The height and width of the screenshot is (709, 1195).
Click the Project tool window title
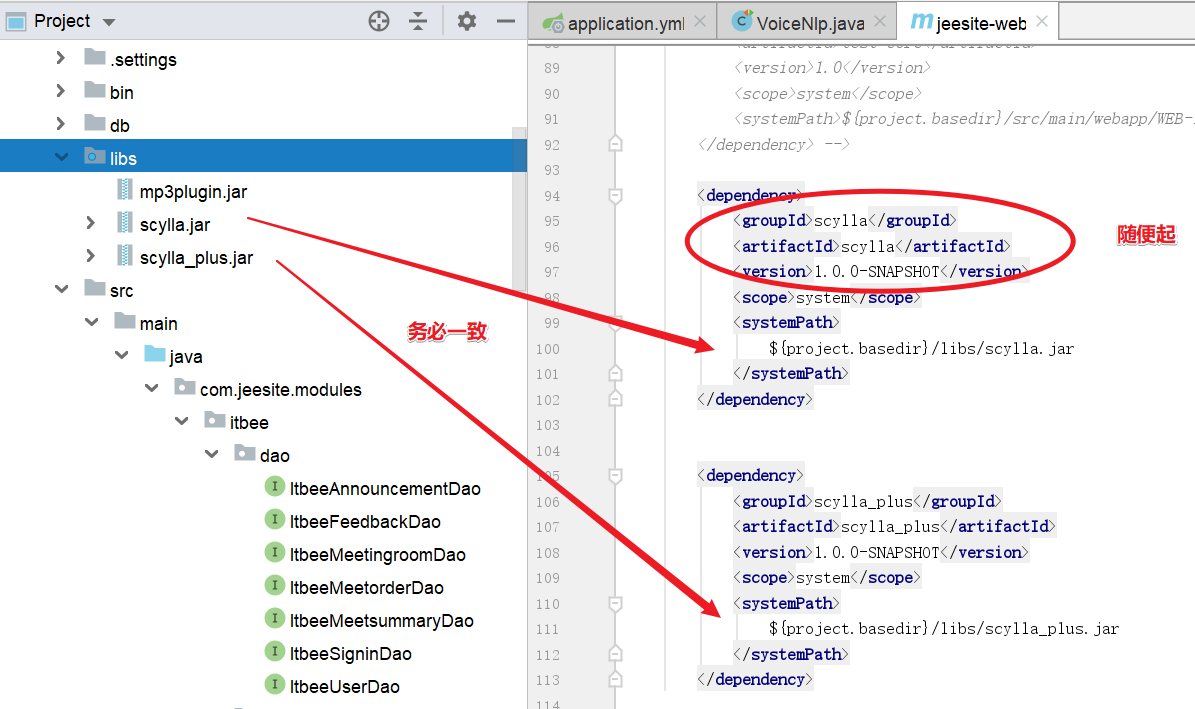[x=62, y=21]
